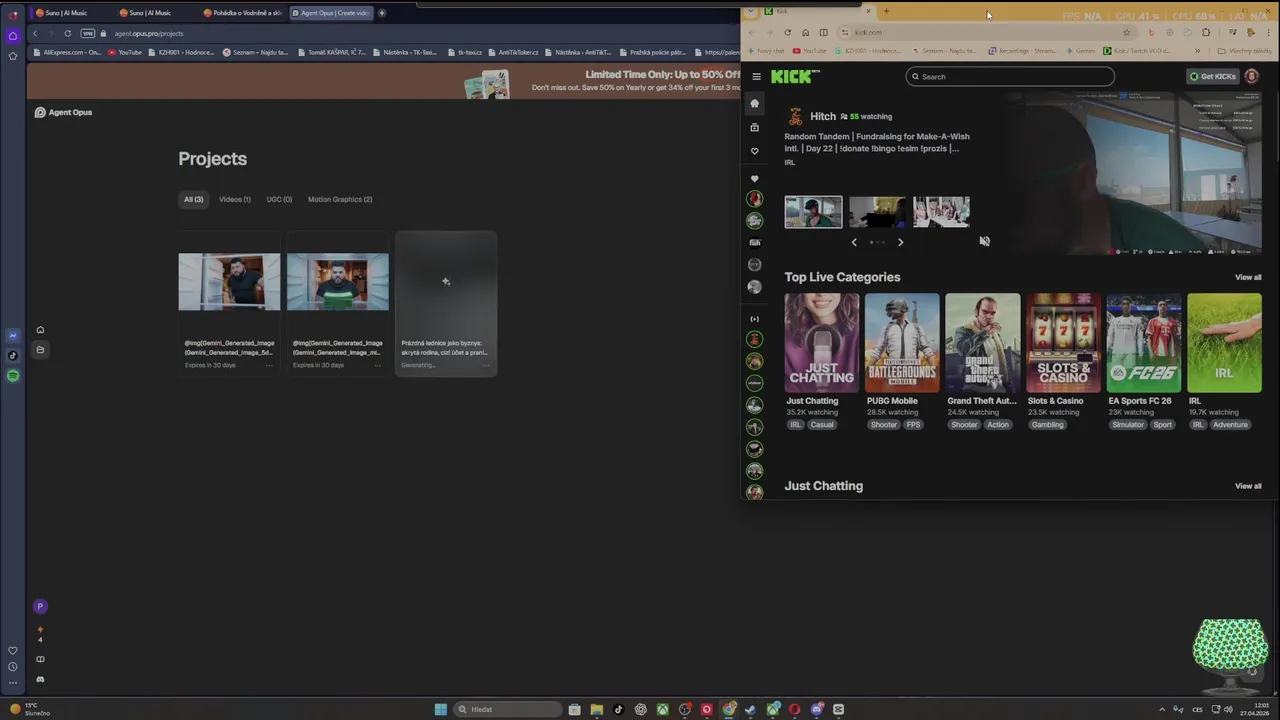Viewport: 1280px width, 720px height.
Task: Open the Kick hamburger menu
Action: [x=756, y=76]
